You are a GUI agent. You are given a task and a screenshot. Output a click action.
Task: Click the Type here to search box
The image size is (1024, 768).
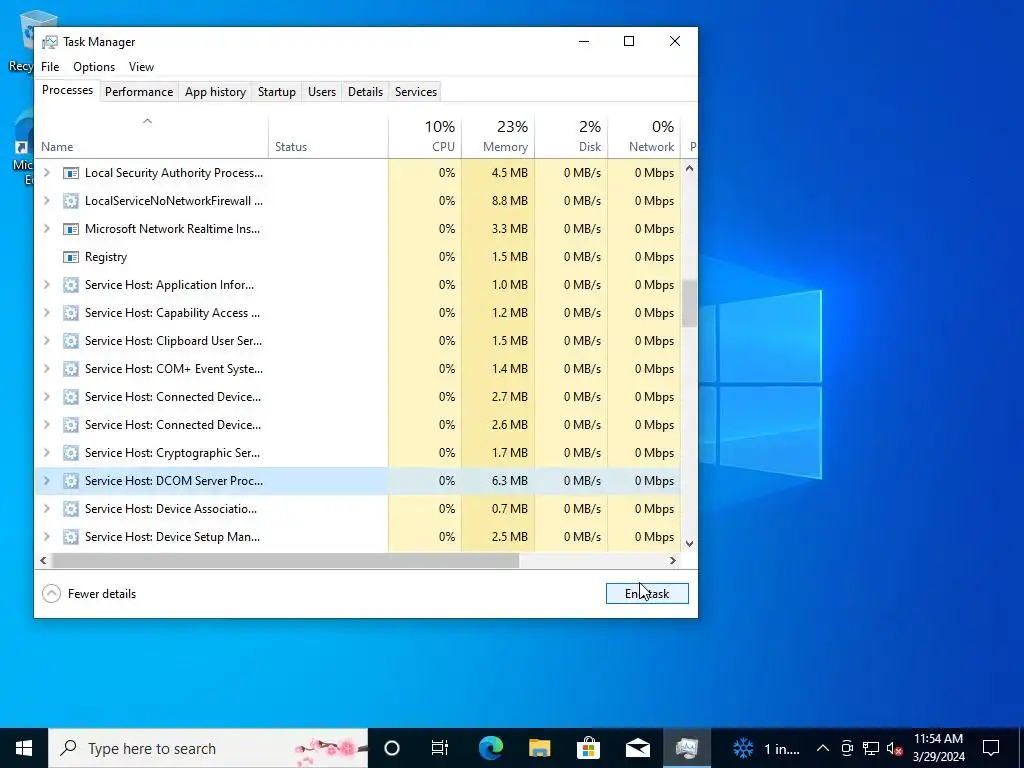tap(208, 748)
